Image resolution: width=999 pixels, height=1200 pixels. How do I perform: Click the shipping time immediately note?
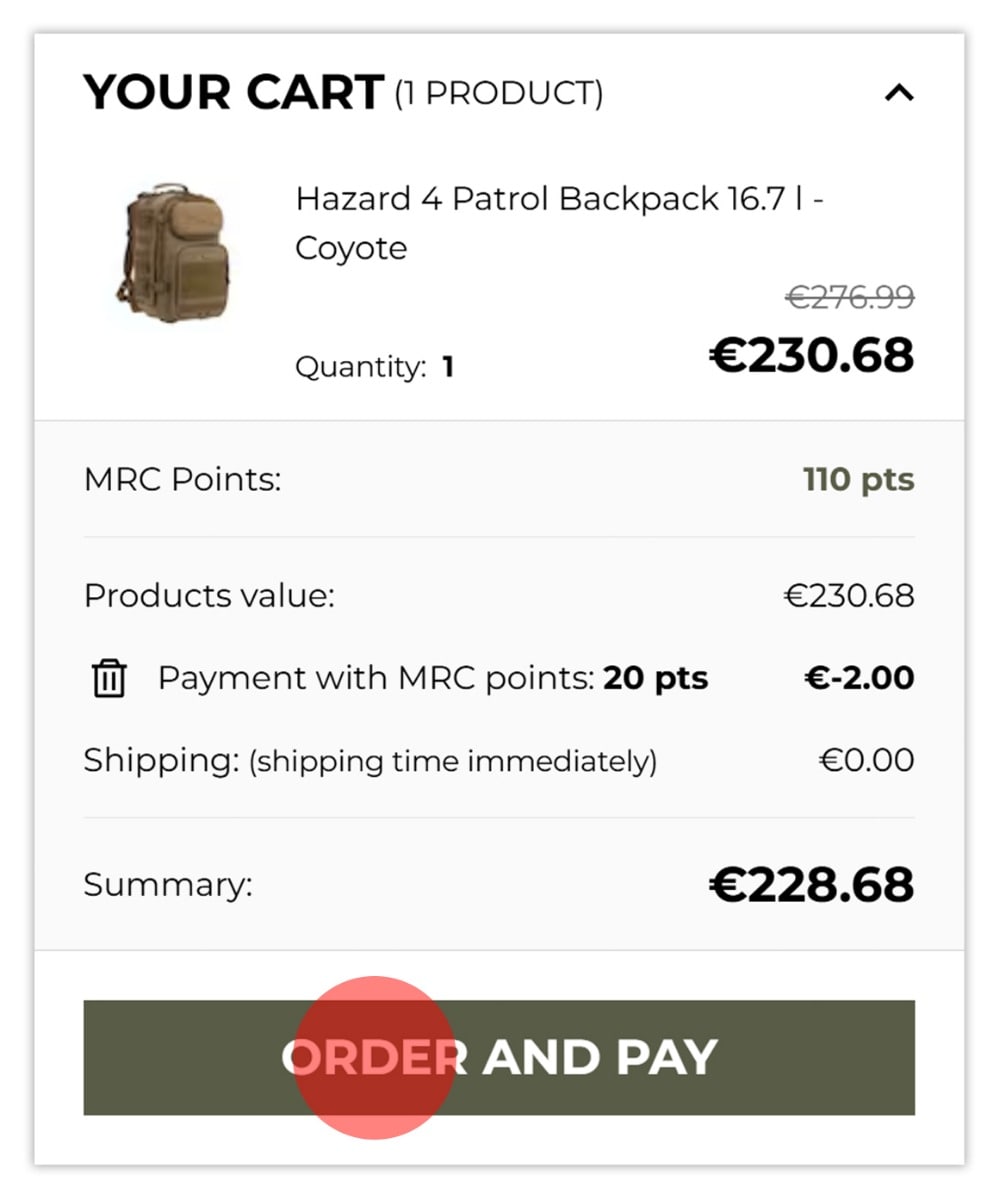[453, 763]
